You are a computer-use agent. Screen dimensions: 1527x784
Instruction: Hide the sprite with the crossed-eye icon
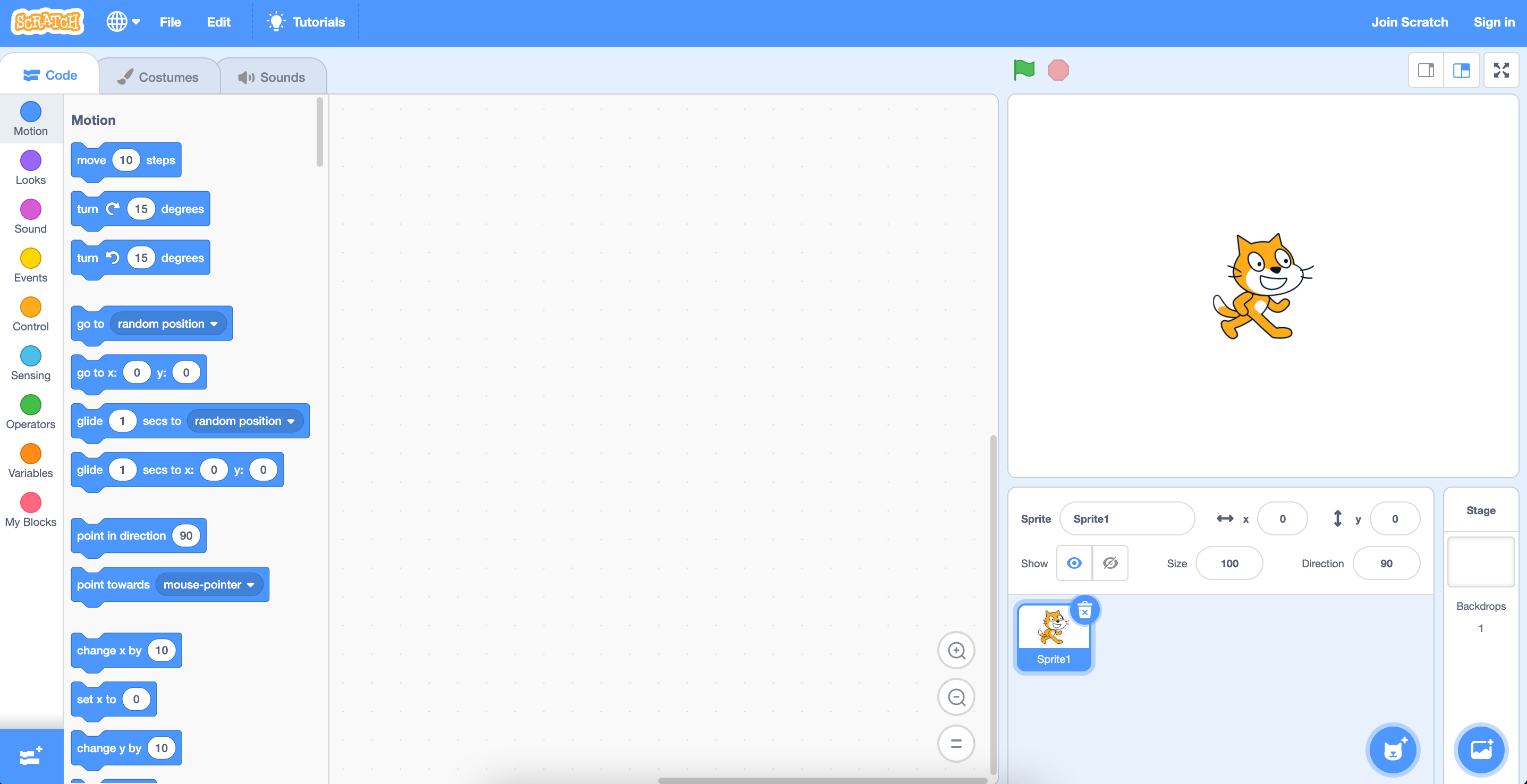(x=1110, y=563)
